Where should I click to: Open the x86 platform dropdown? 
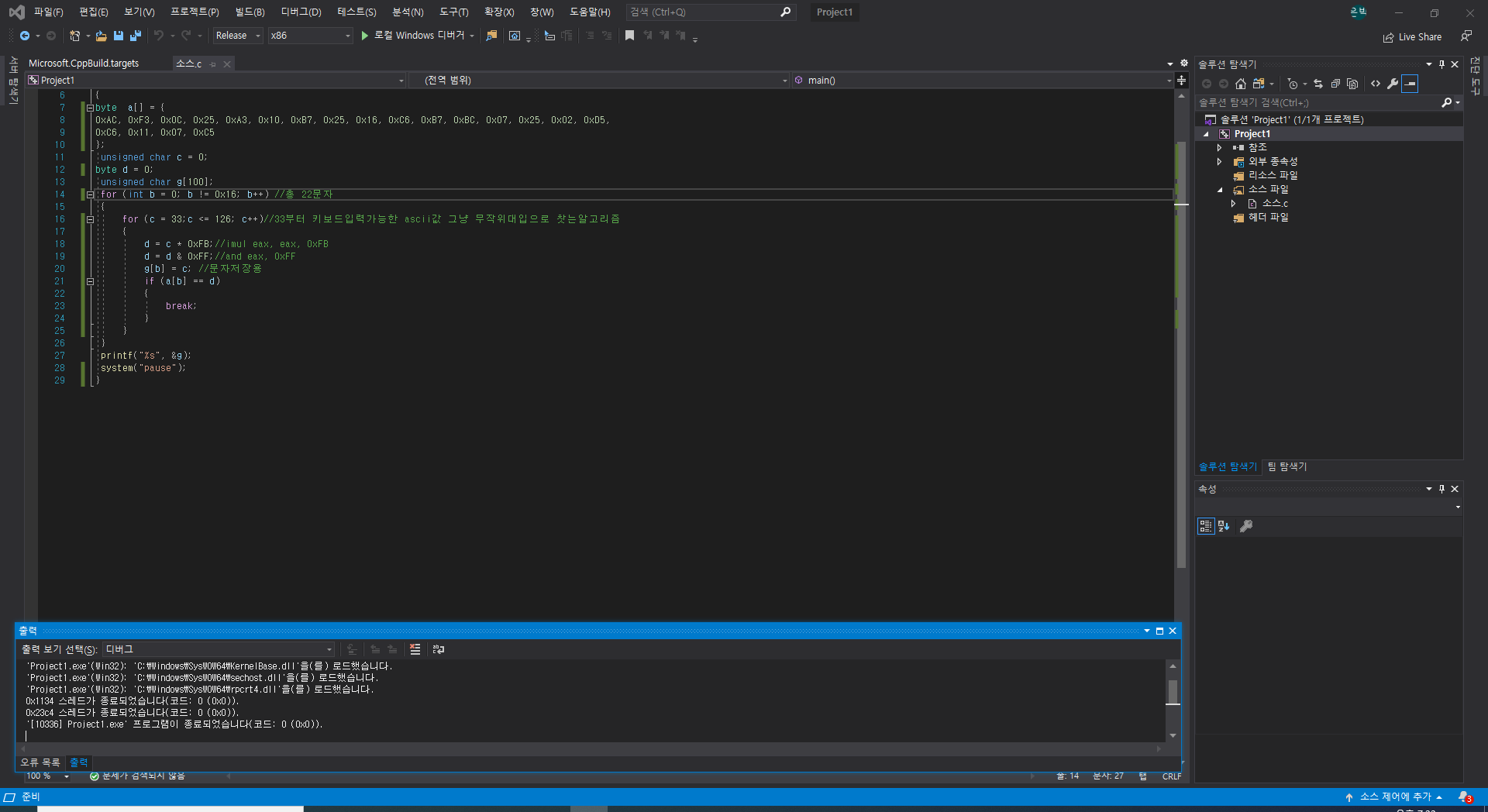coord(311,36)
